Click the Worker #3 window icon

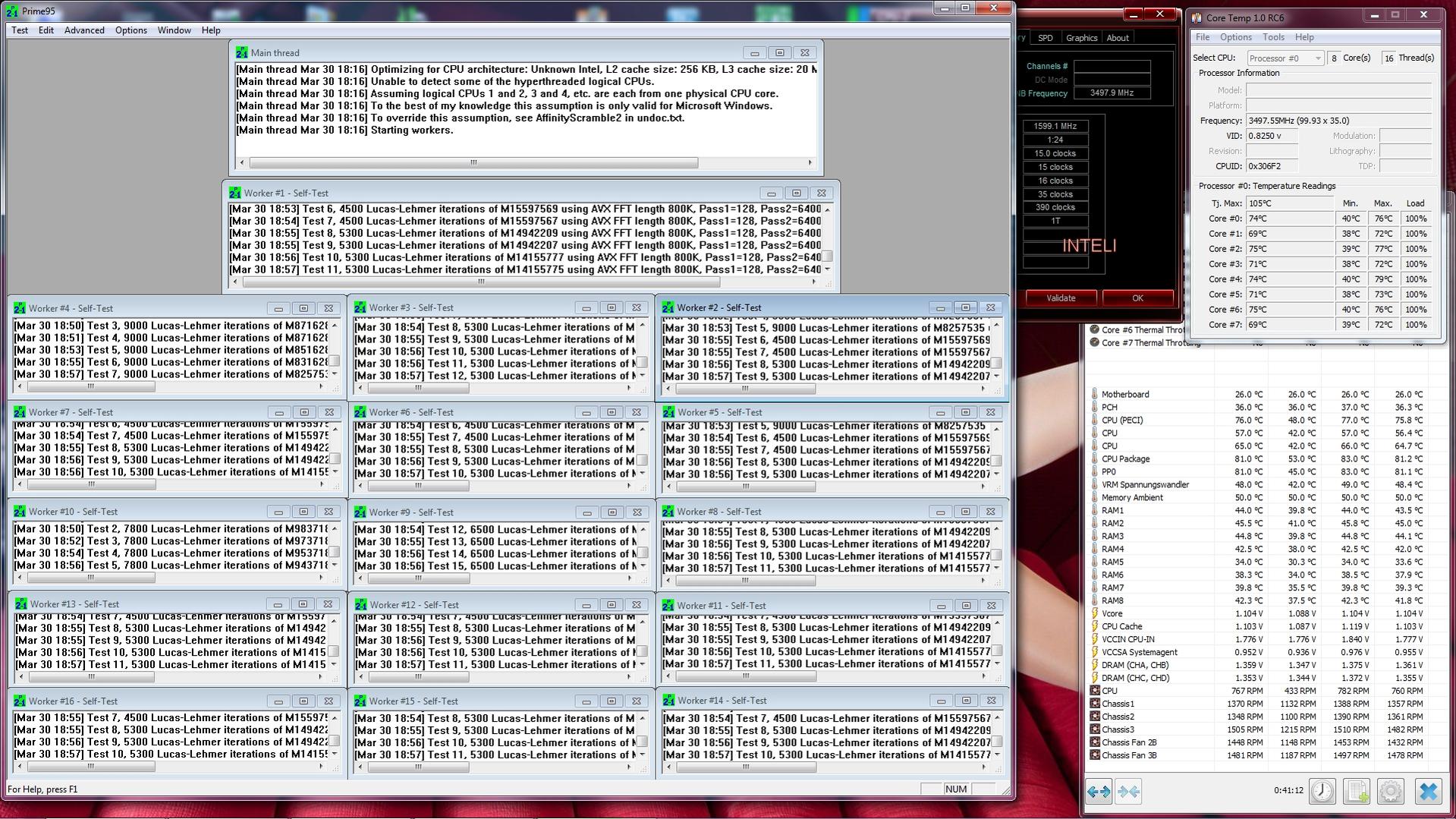(x=360, y=307)
